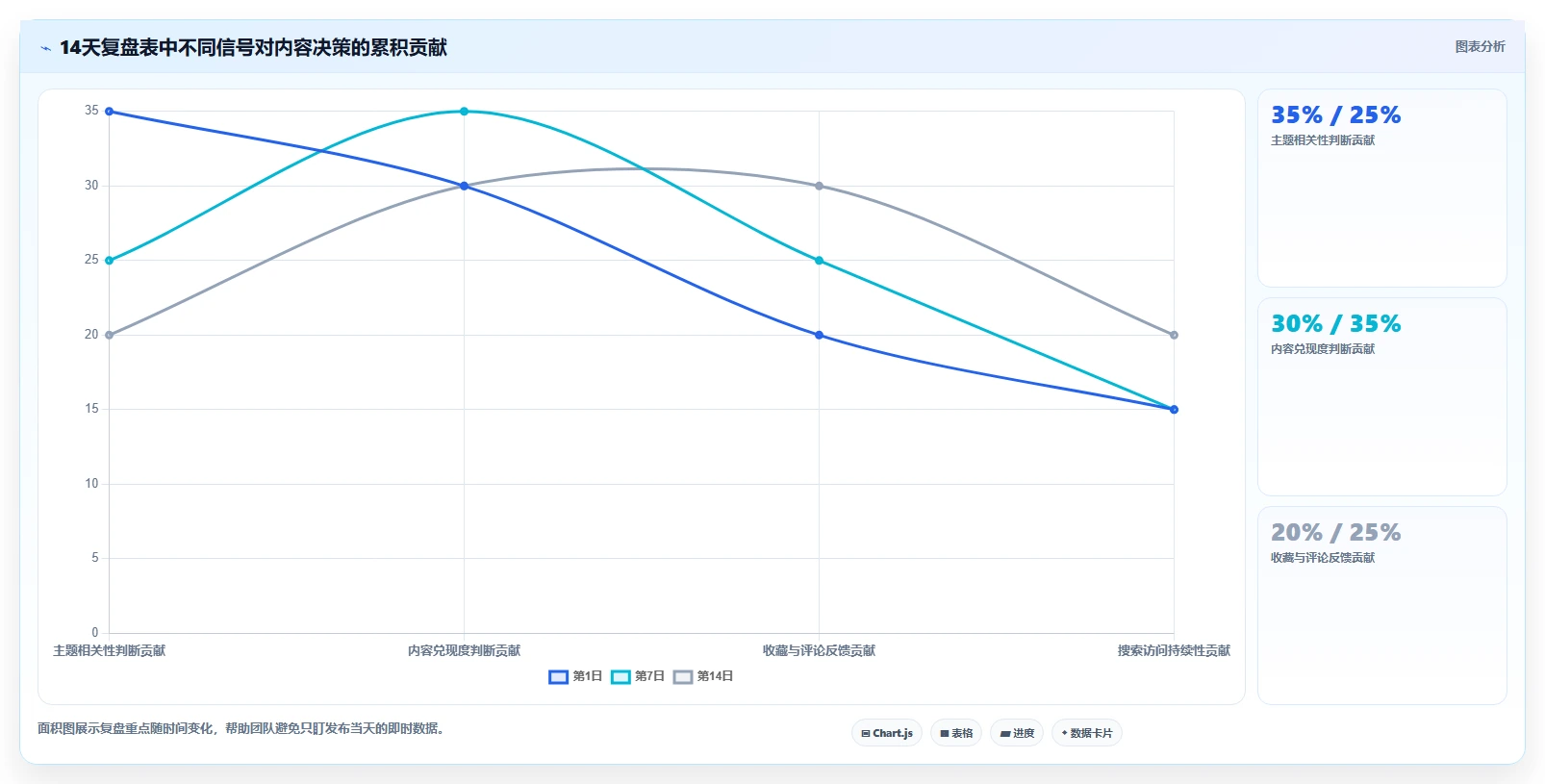Select the teal peak point at 35 on 内容兑现度判断贡献
Image resolution: width=1545 pixels, height=784 pixels.
[x=464, y=112]
